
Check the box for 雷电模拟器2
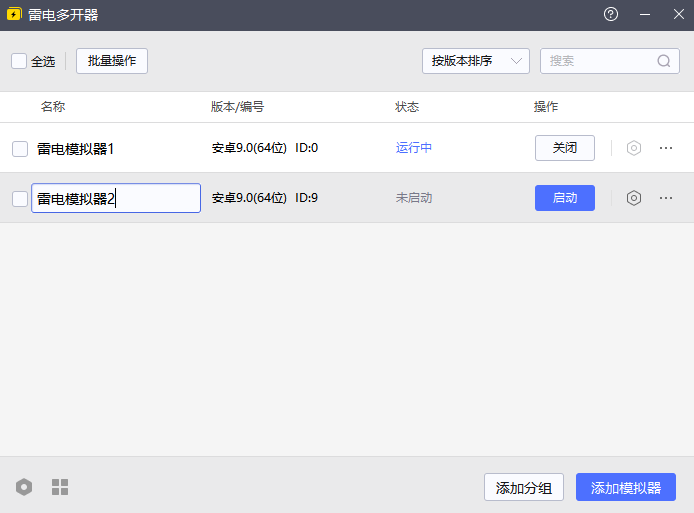pyautogui.click(x=20, y=199)
